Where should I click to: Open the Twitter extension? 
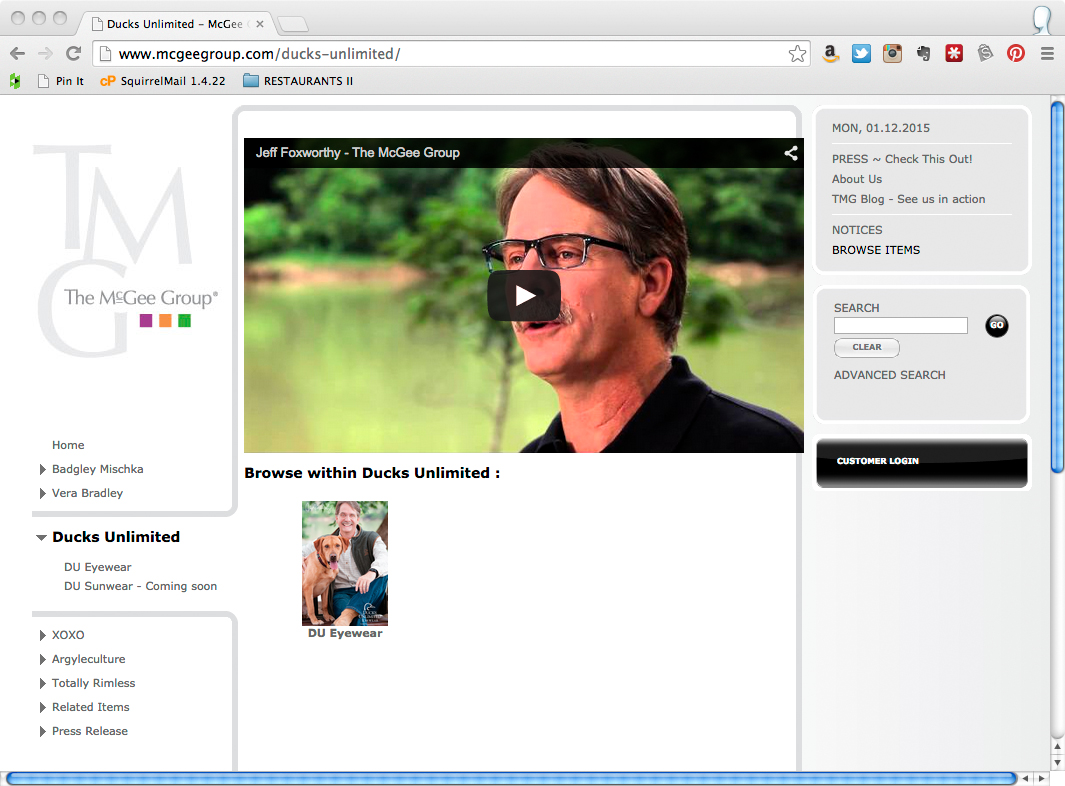coord(861,54)
